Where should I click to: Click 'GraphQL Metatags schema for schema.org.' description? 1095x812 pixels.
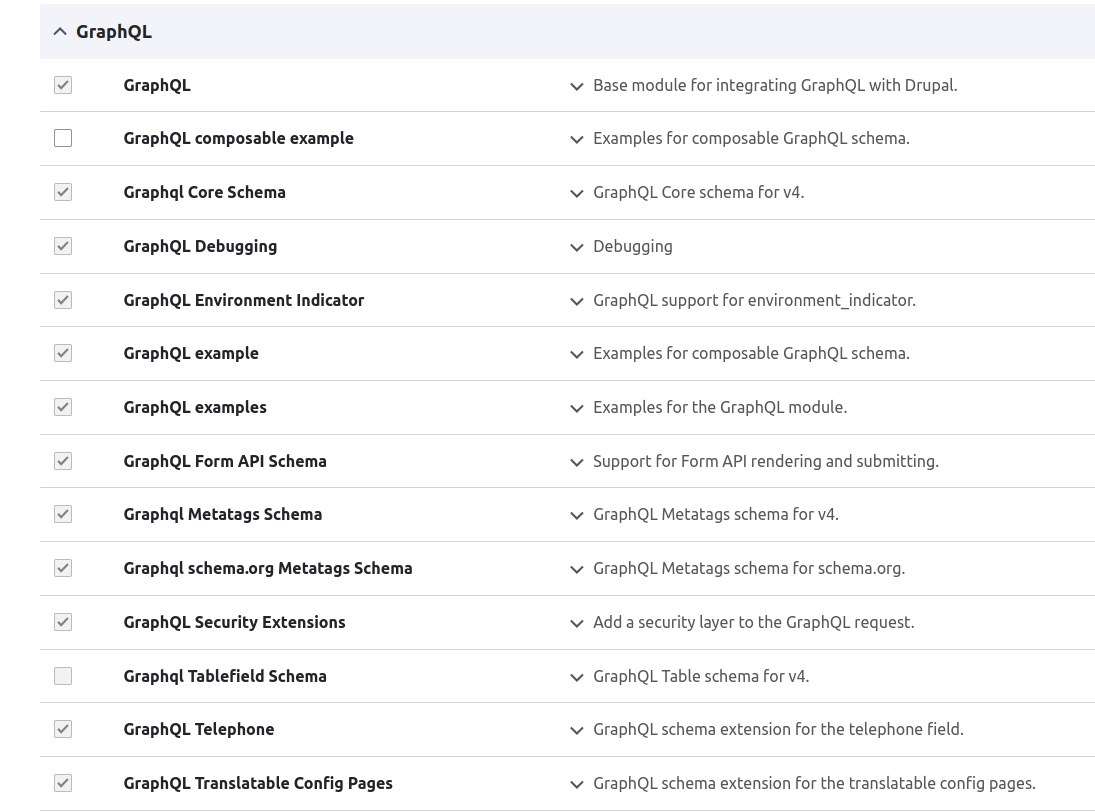(x=749, y=568)
